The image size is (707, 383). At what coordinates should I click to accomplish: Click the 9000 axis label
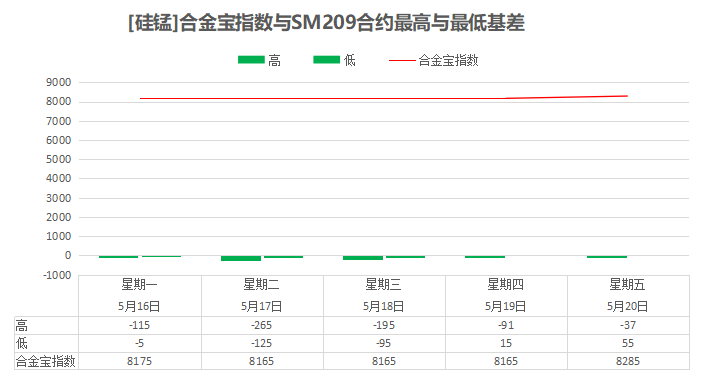tap(59, 82)
